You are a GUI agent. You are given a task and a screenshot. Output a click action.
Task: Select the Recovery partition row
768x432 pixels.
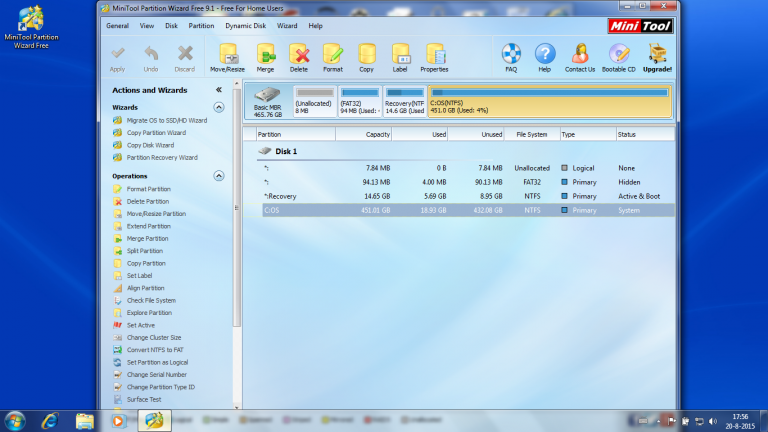click(281, 196)
